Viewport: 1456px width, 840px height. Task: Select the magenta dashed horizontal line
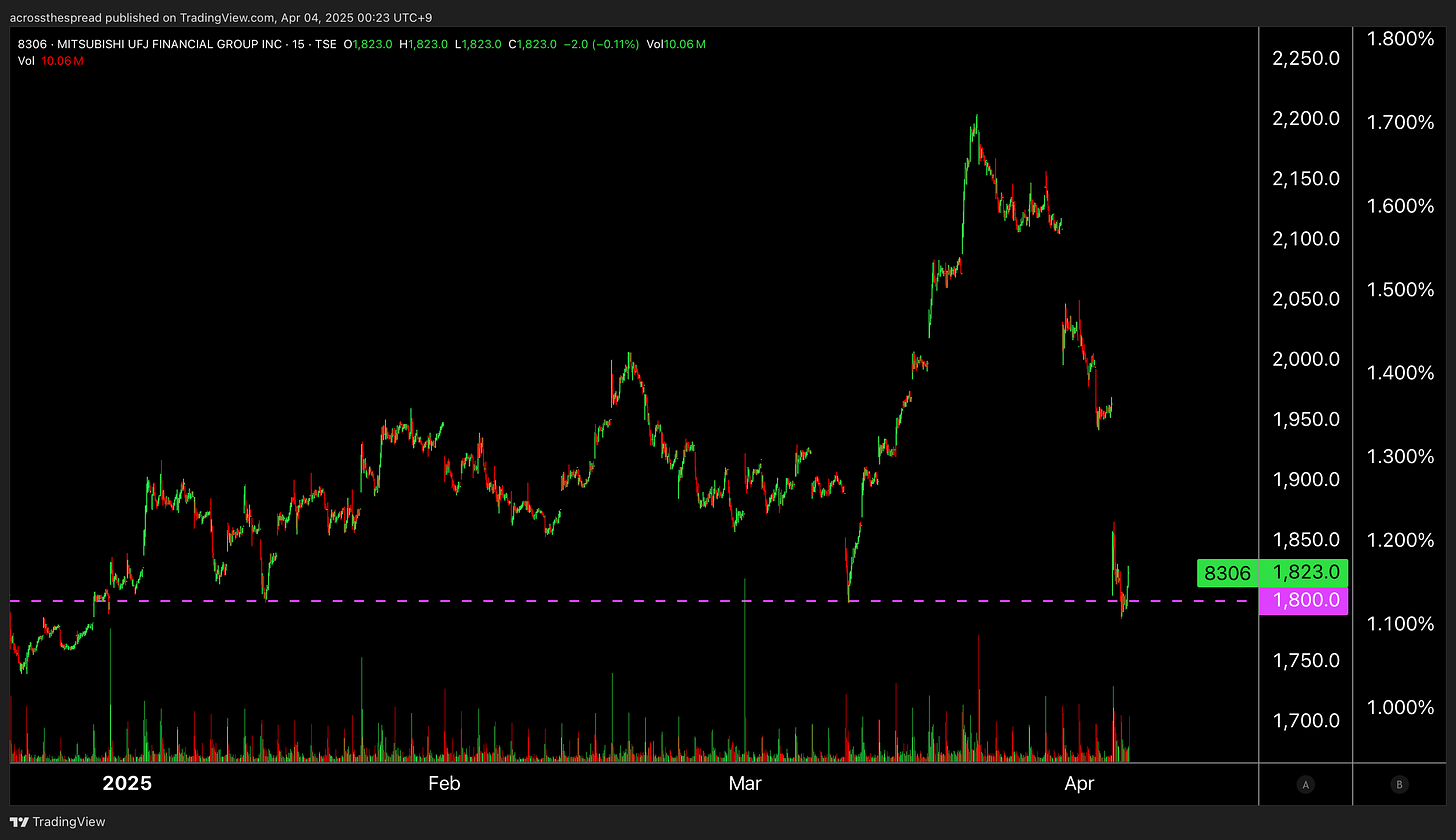630,601
